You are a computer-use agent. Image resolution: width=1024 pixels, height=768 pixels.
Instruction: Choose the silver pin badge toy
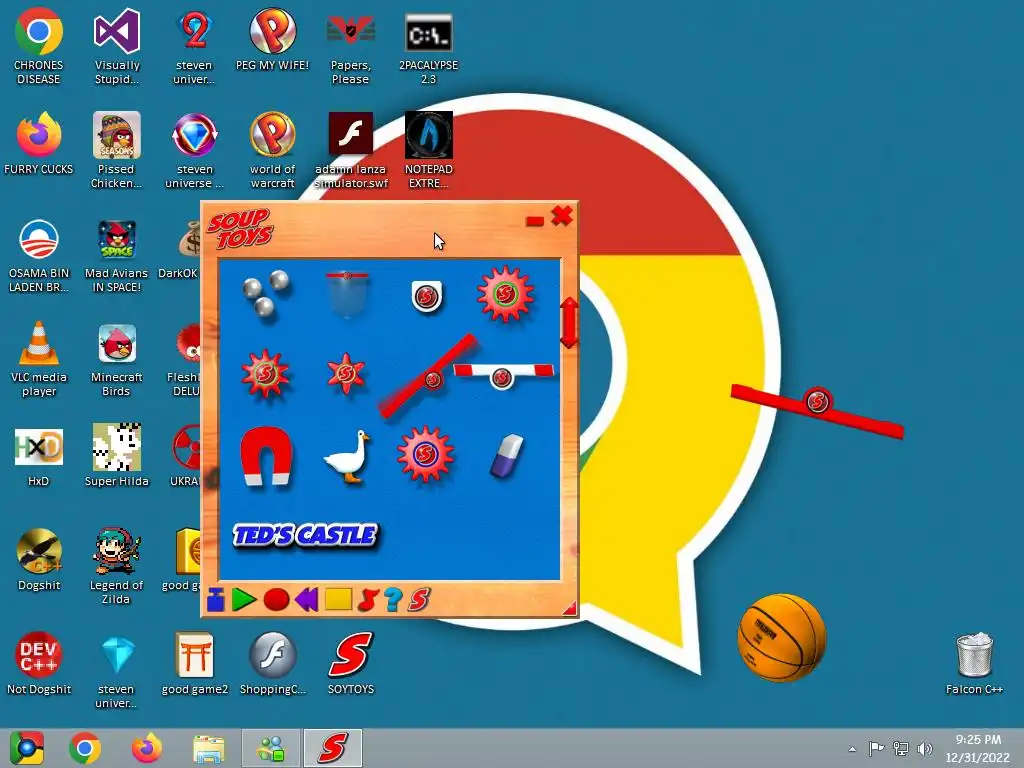(426, 296)
